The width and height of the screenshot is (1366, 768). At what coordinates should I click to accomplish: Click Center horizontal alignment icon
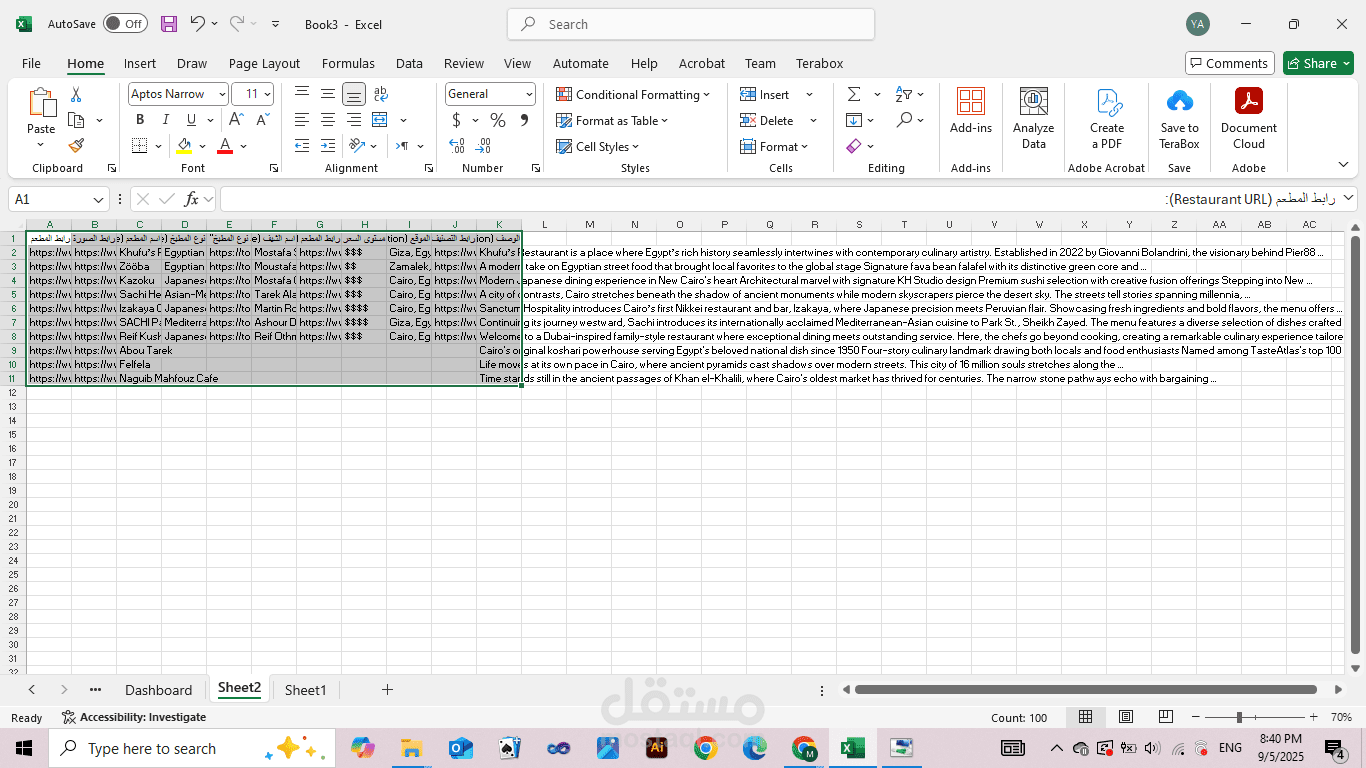click(327, 120)
